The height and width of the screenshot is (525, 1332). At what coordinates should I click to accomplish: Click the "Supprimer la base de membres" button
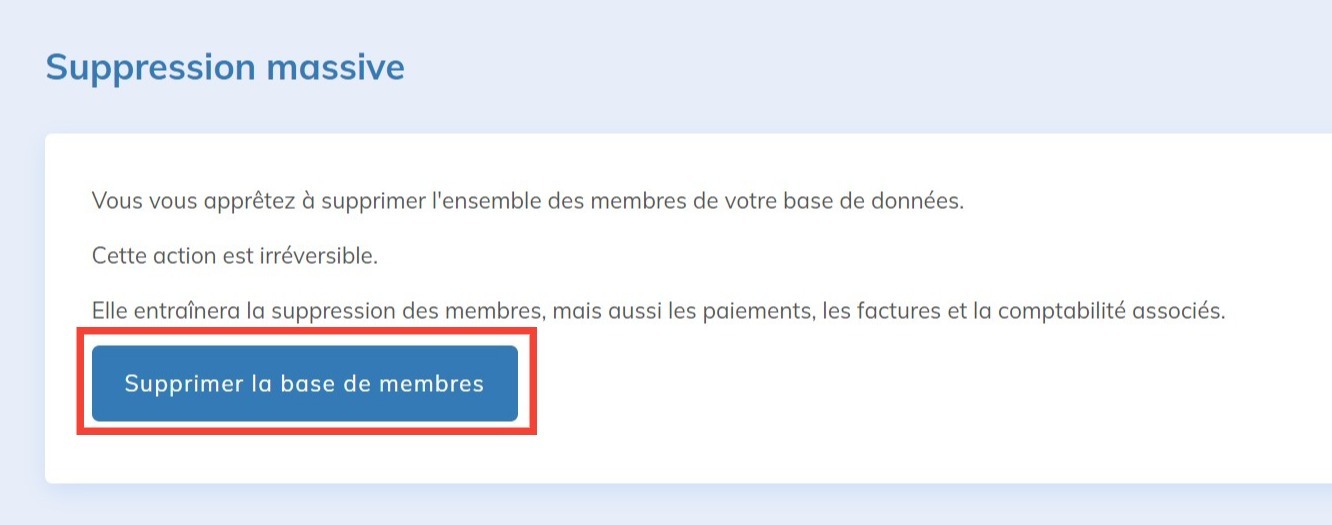tap(304, 384)
